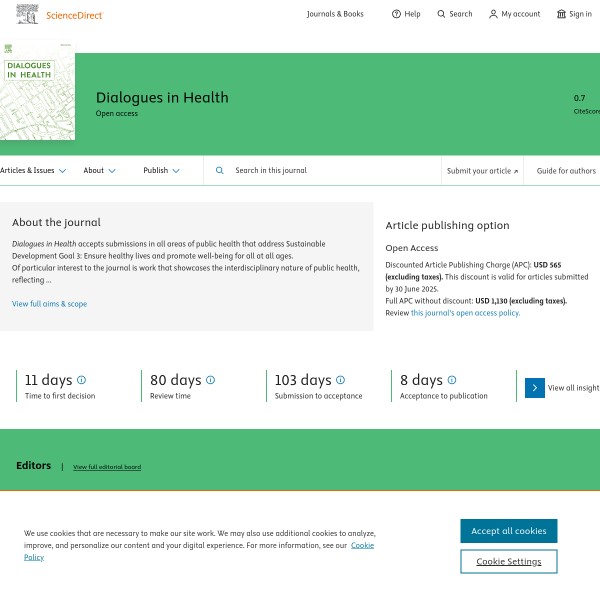
Task: Open View full aims & scope link
Action: pos(49,304)
